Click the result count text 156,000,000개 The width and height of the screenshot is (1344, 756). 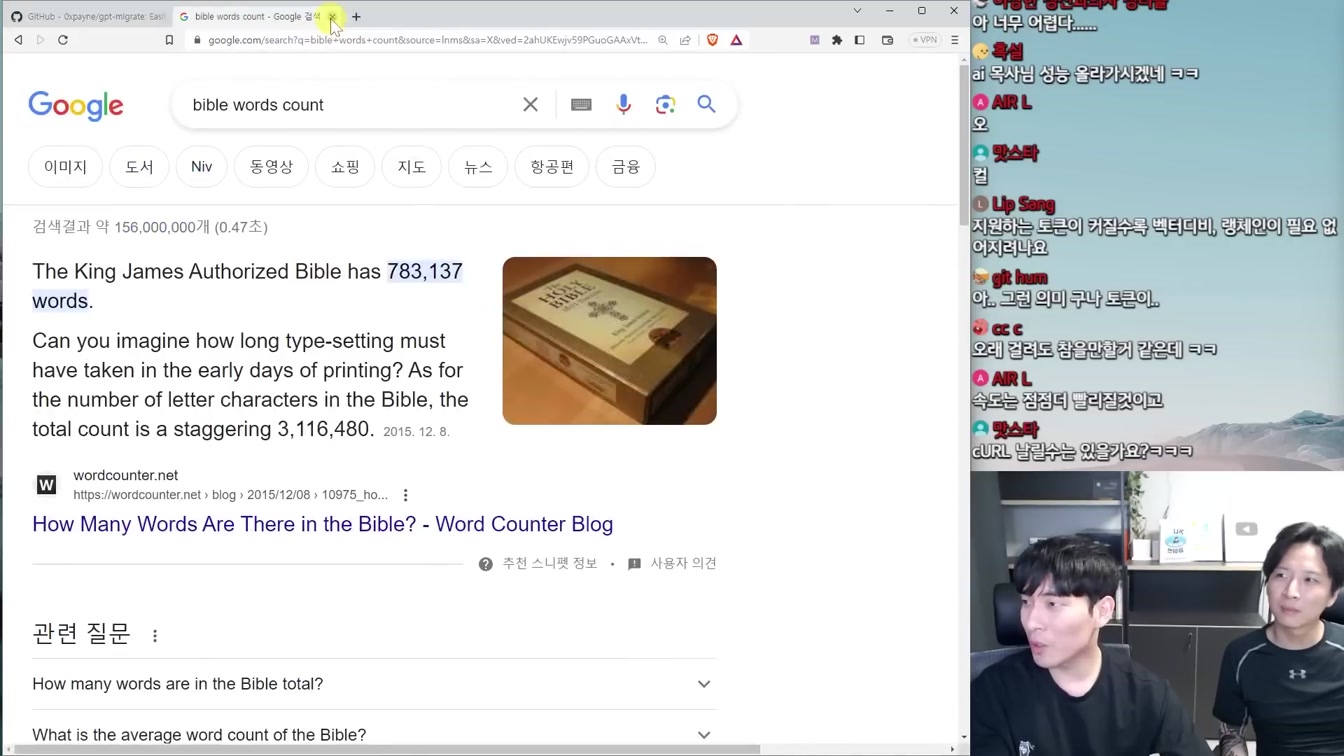tap(162, 227)
